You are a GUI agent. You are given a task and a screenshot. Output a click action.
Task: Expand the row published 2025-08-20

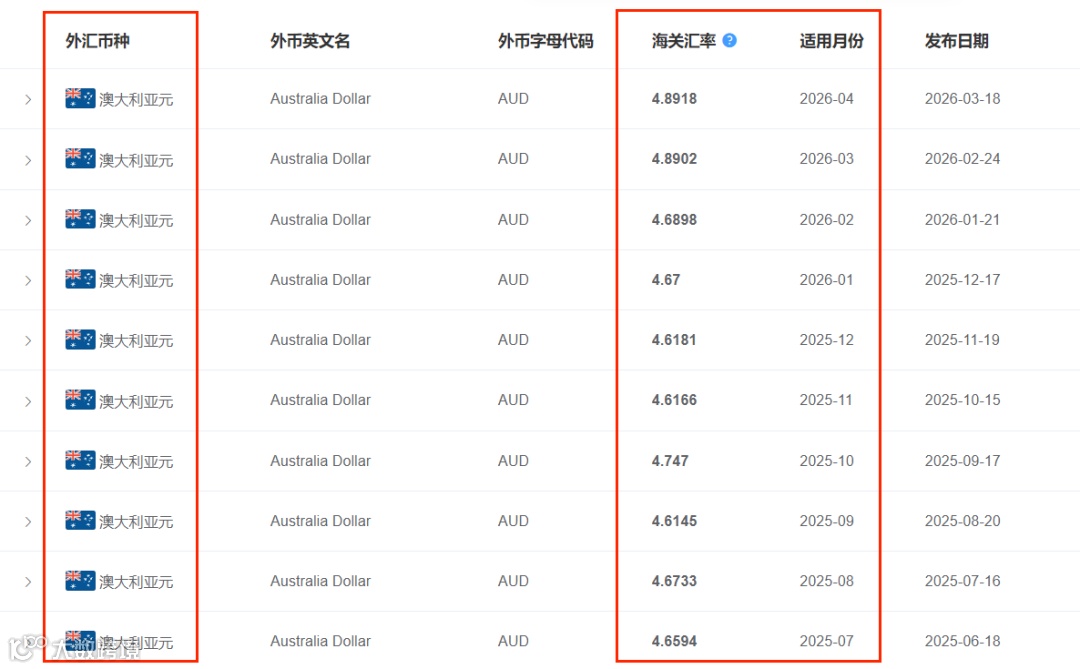[x=28, y=521]
